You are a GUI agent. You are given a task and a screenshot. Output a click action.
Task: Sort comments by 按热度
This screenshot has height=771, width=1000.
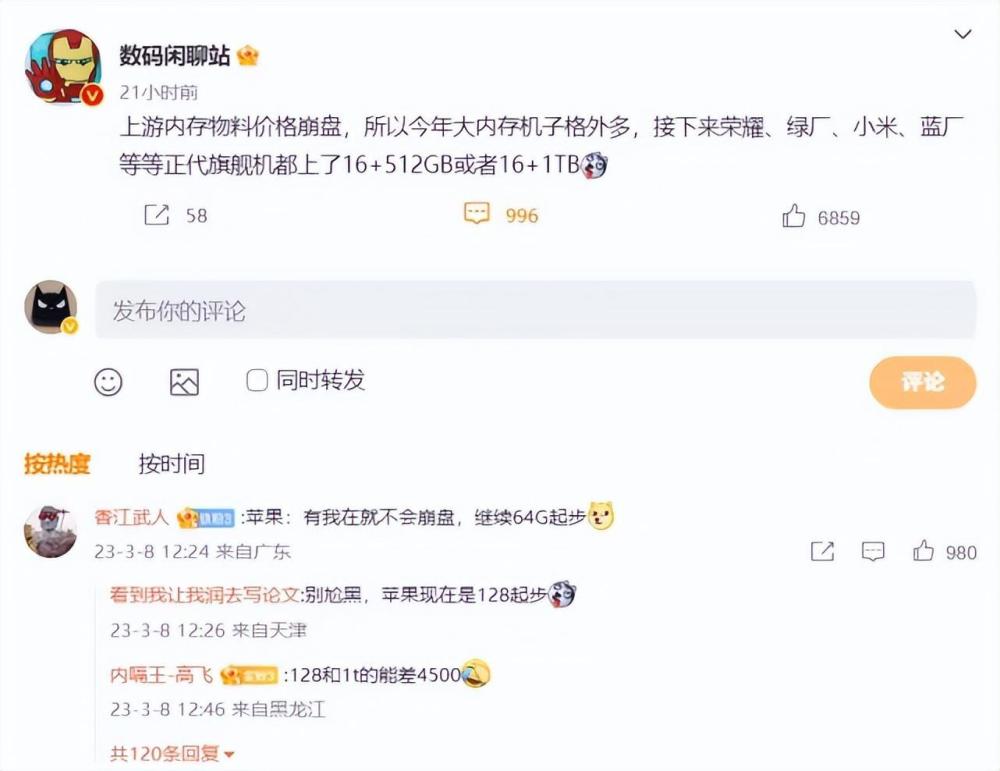pos(57,464)
